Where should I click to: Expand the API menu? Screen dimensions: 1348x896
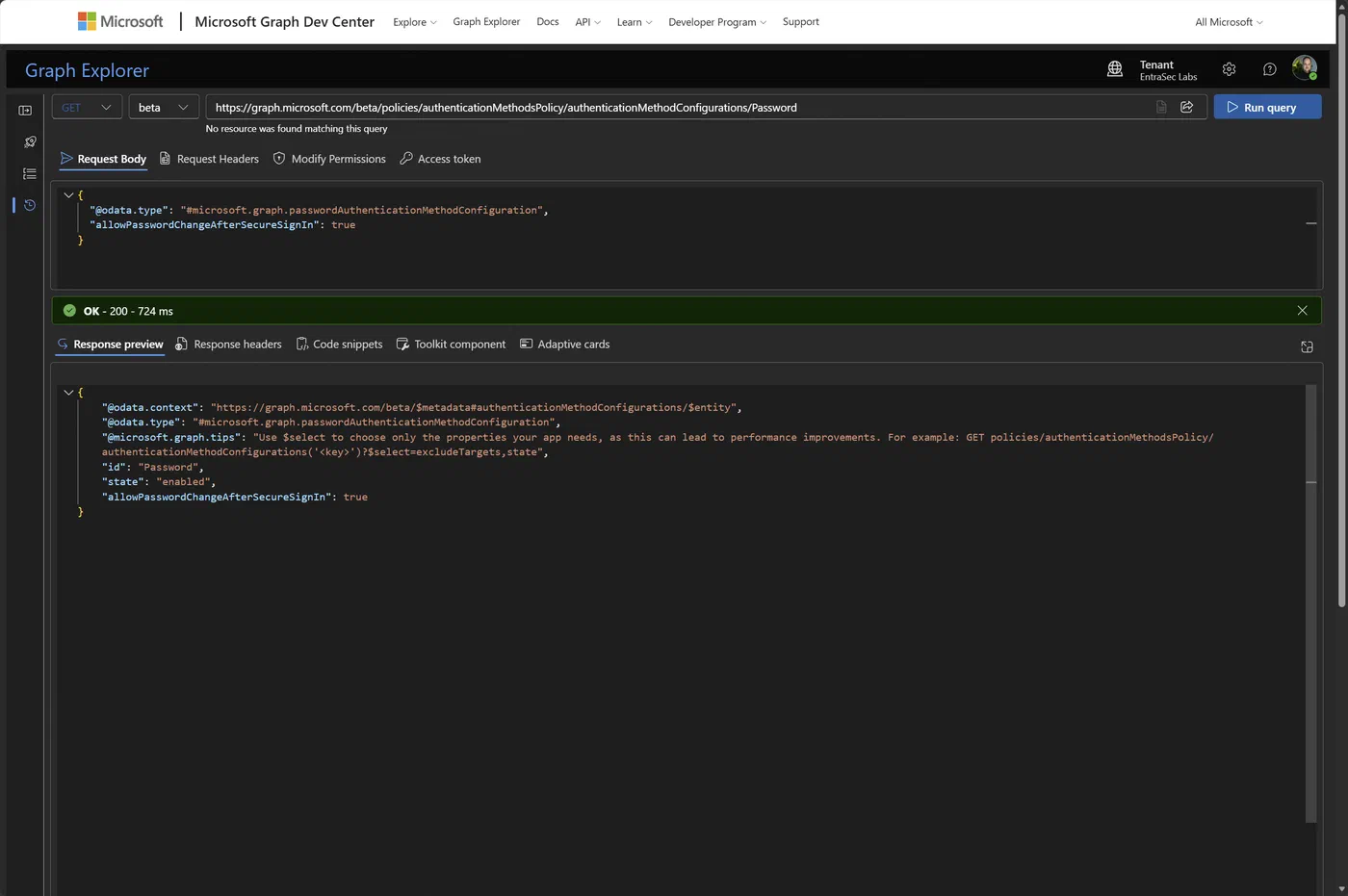click(588, 22)
